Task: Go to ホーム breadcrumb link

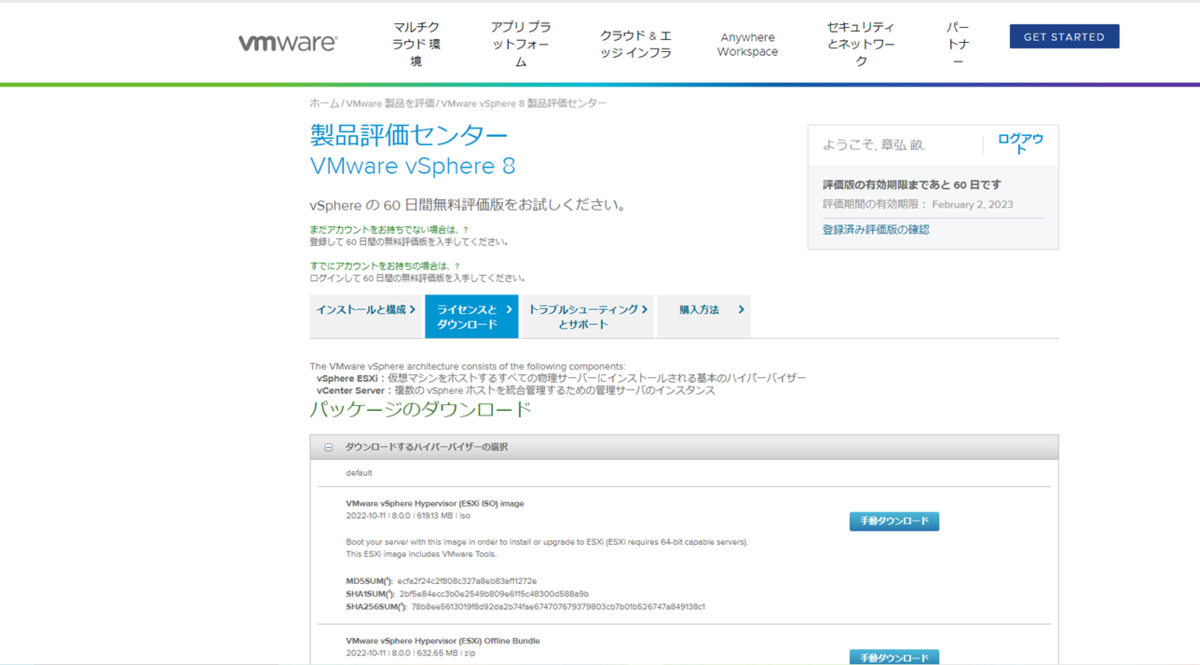Action: [x=324, y=103]
